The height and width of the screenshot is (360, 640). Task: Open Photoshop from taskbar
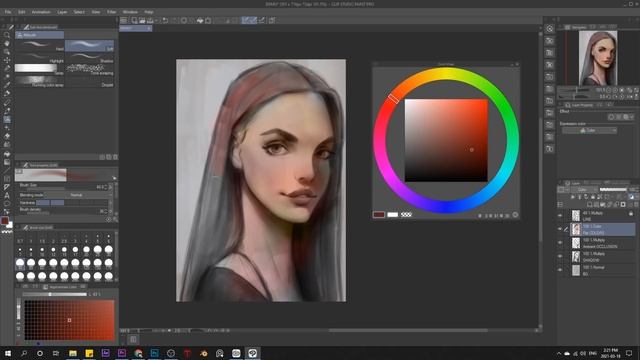click(x=154, y=353)
